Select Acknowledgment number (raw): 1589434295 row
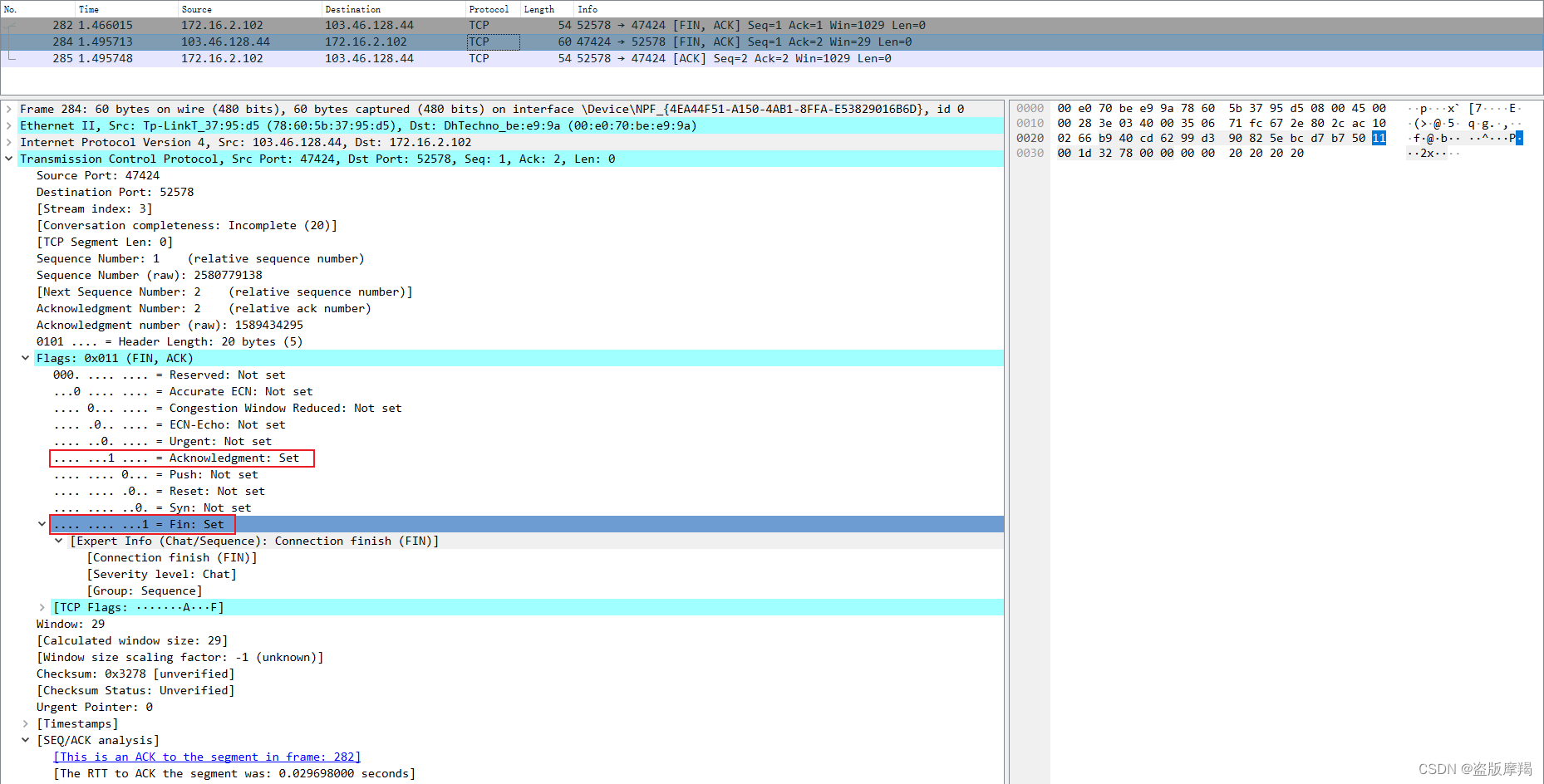Viewport: 1544px width, 784px height. 170,325
